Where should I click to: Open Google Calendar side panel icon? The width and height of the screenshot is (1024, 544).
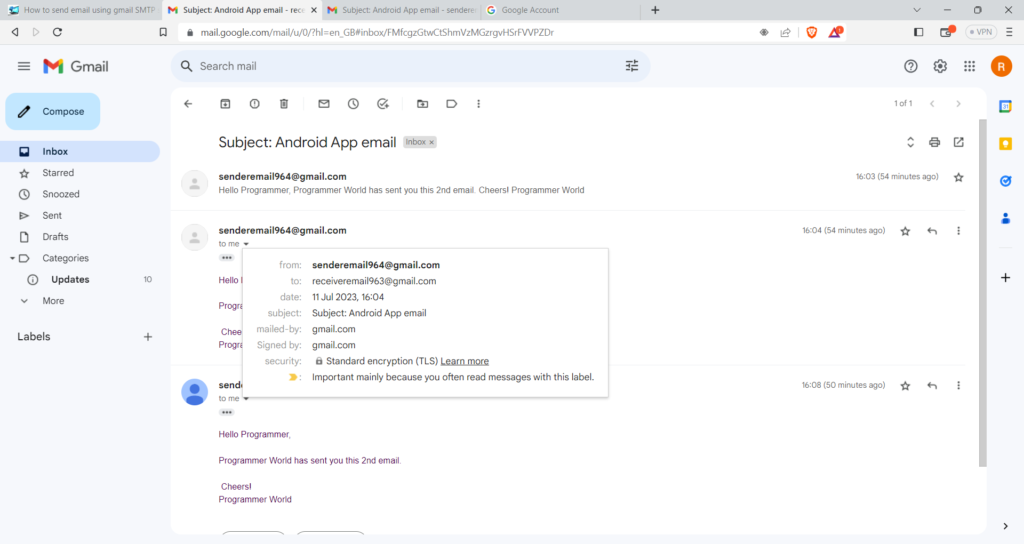click(x=1006, y=106)
